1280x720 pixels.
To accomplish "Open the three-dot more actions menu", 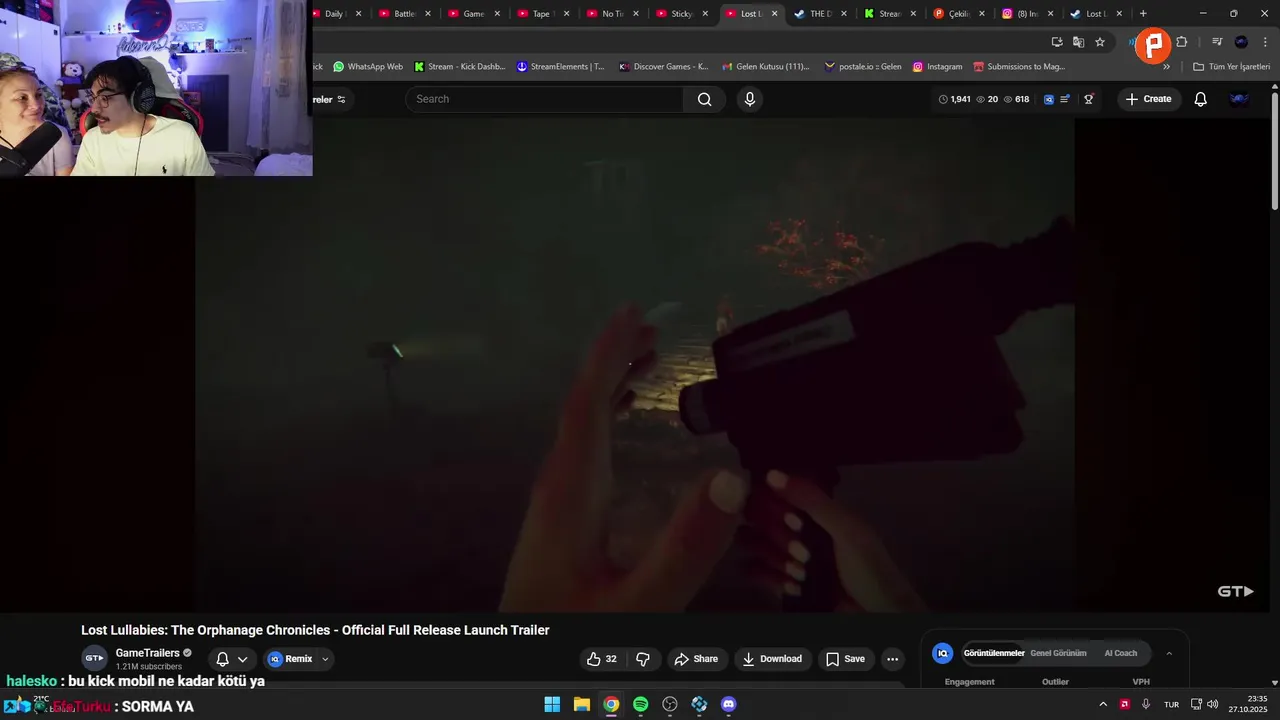I will pyautogui.click(x=892, y=659).
